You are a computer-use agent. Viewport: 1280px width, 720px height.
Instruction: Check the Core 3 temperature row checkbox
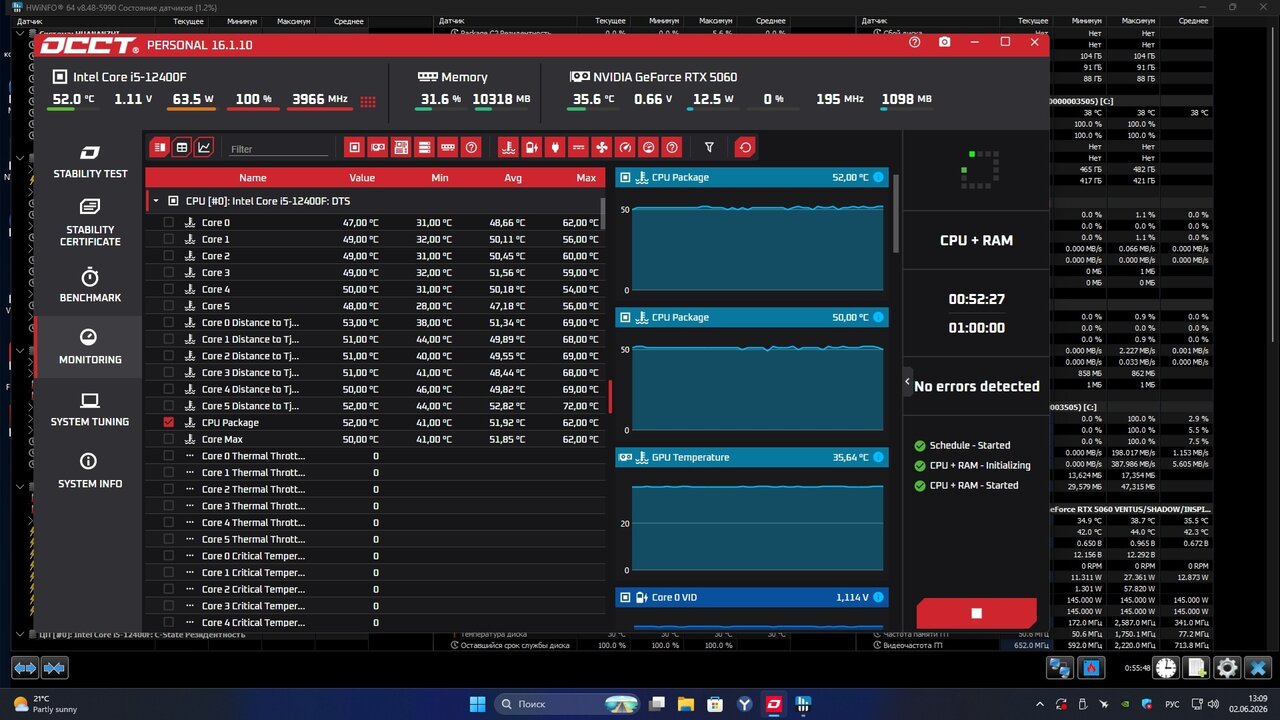pos(168,272)
